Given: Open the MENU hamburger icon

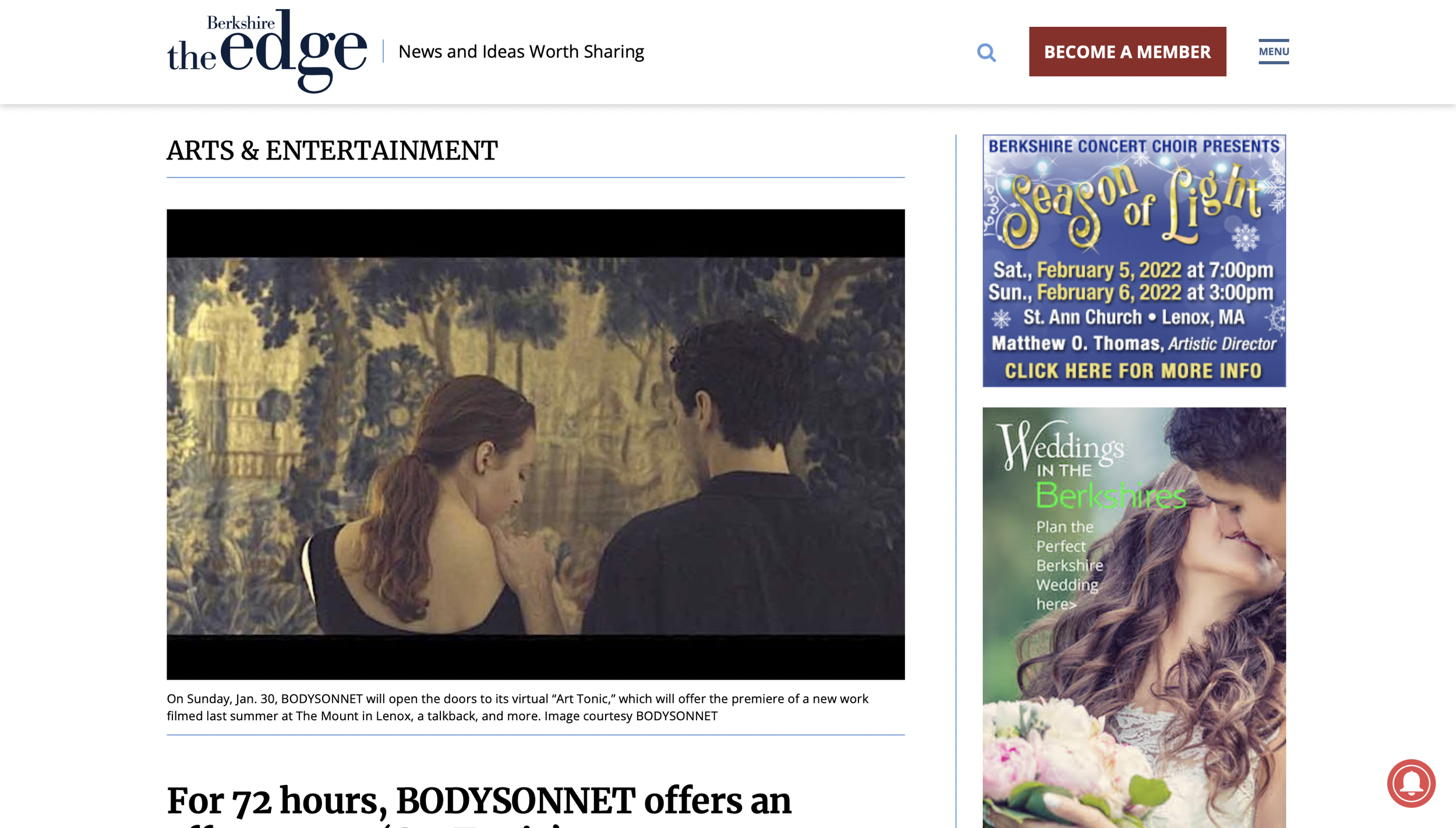Looking at the screenshot, I should [x=1273, y=51].
